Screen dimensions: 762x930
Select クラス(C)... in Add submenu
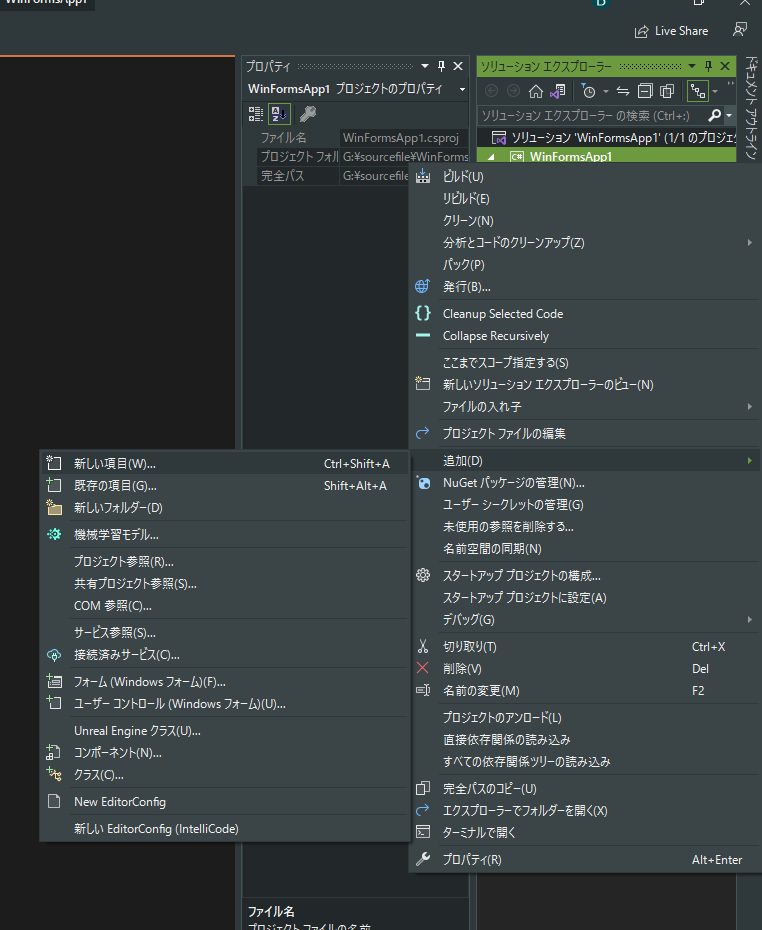click(225, 775)
